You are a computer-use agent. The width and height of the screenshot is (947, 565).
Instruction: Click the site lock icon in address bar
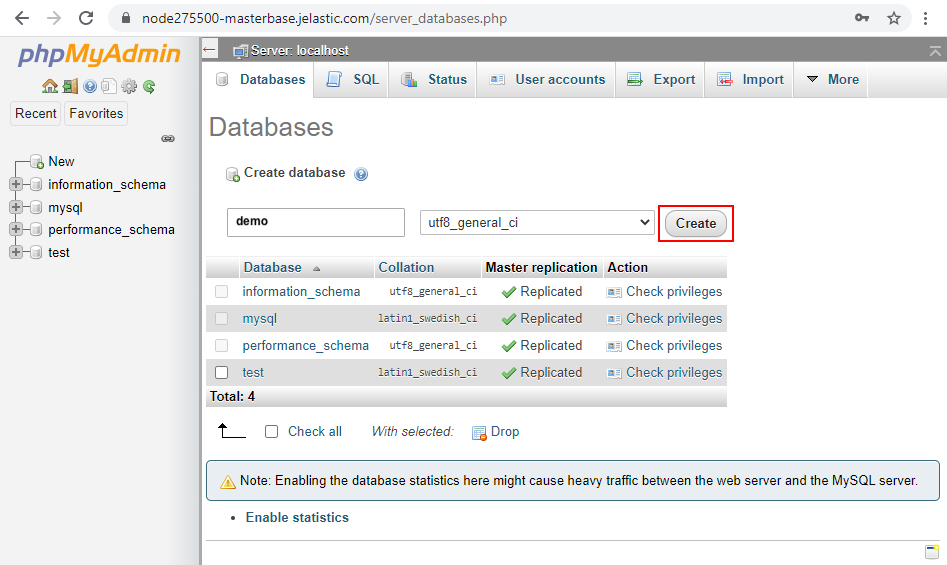[126, 18]
